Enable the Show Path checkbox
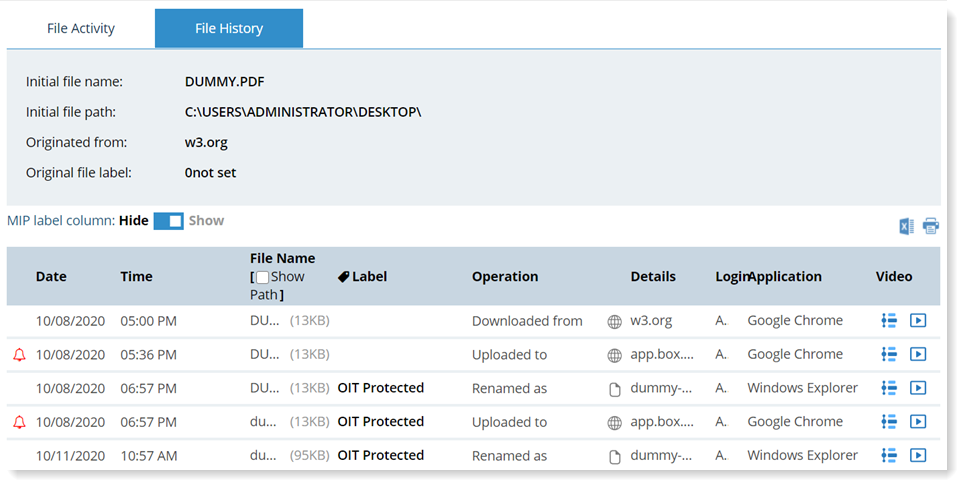This screenshot has height=488, width=965. point(263,277)
